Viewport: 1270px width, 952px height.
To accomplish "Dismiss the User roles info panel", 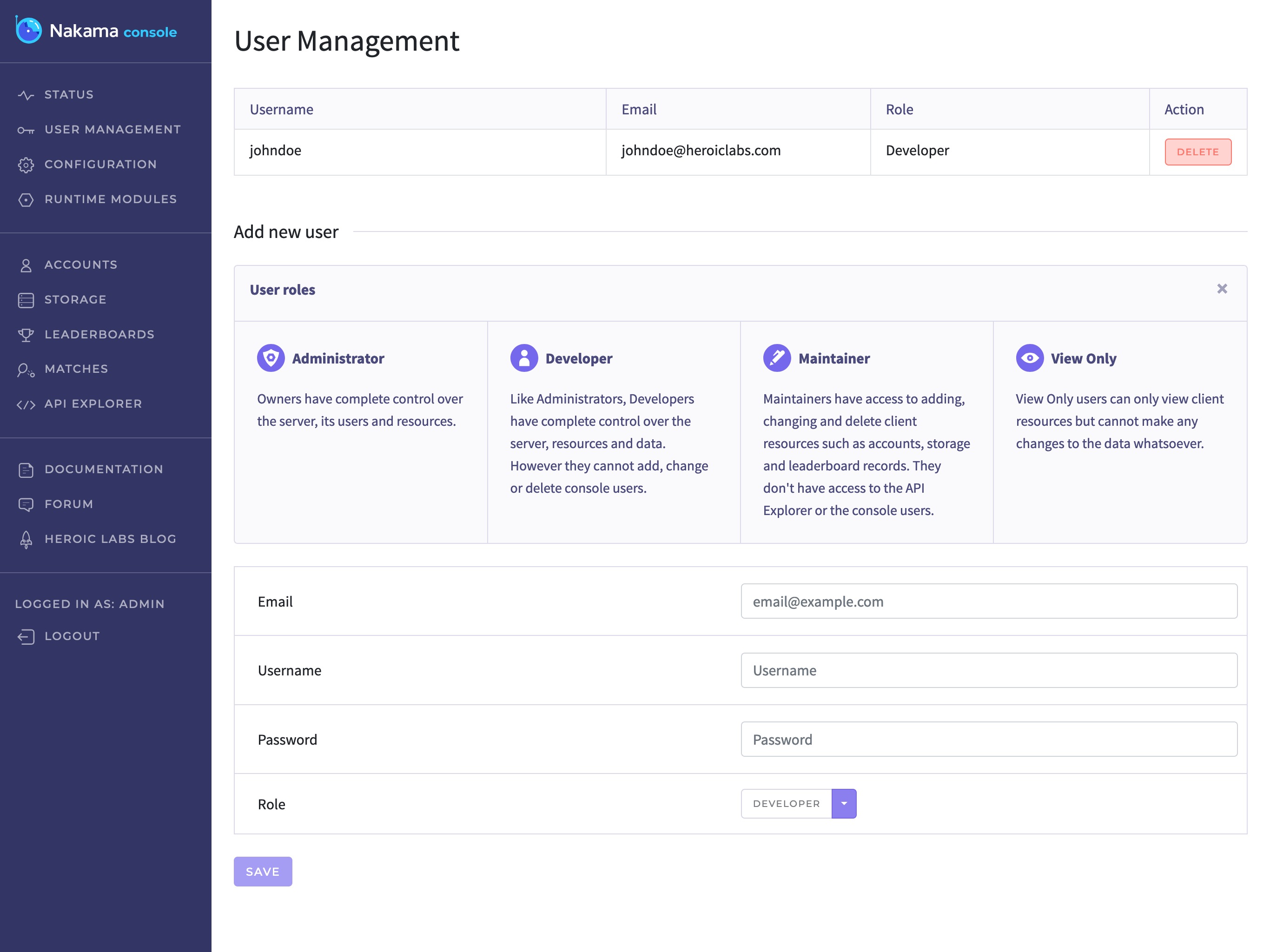I will point(1222,289).
